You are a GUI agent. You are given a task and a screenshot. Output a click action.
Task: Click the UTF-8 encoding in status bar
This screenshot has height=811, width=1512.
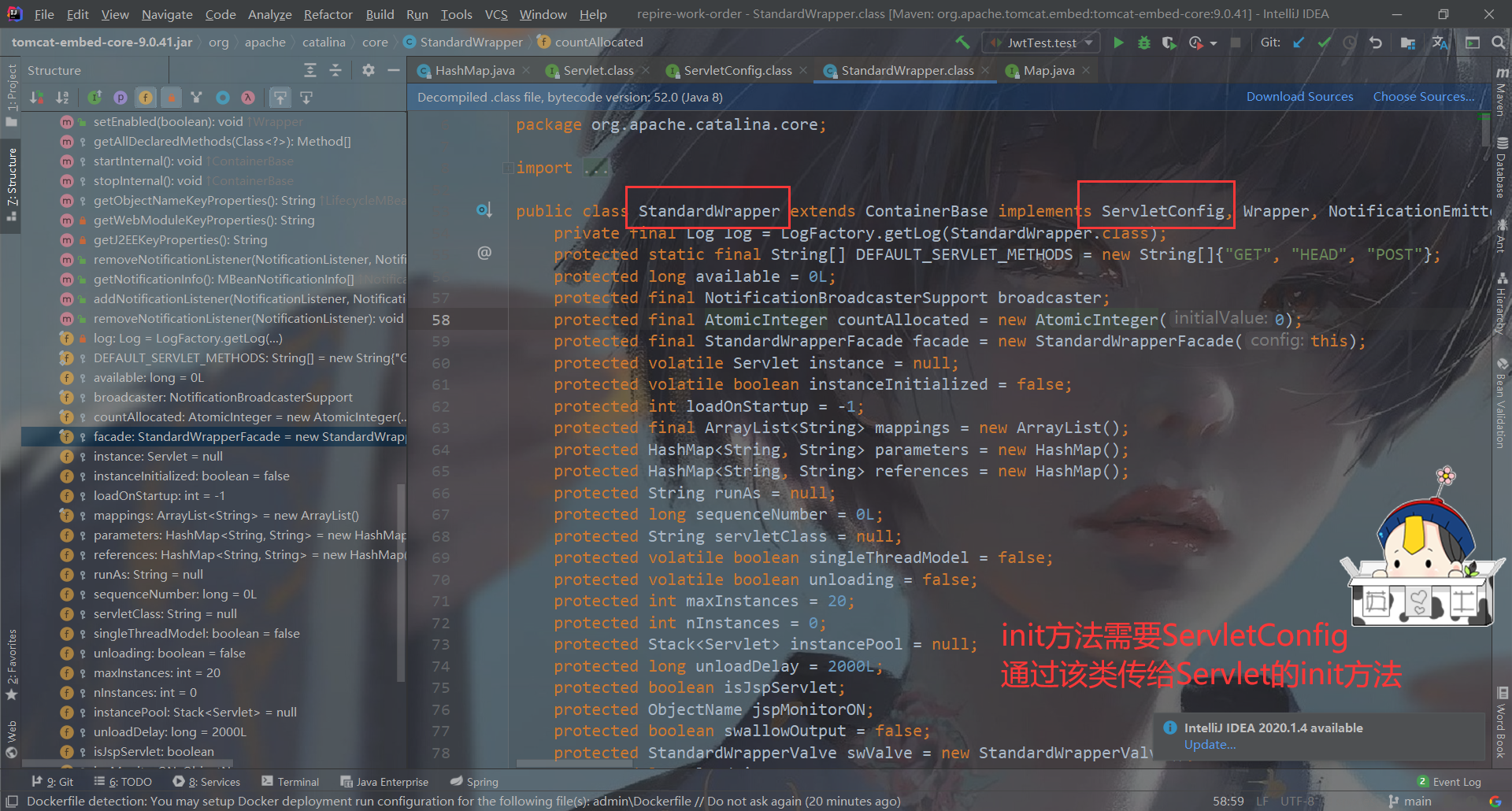1298,802
